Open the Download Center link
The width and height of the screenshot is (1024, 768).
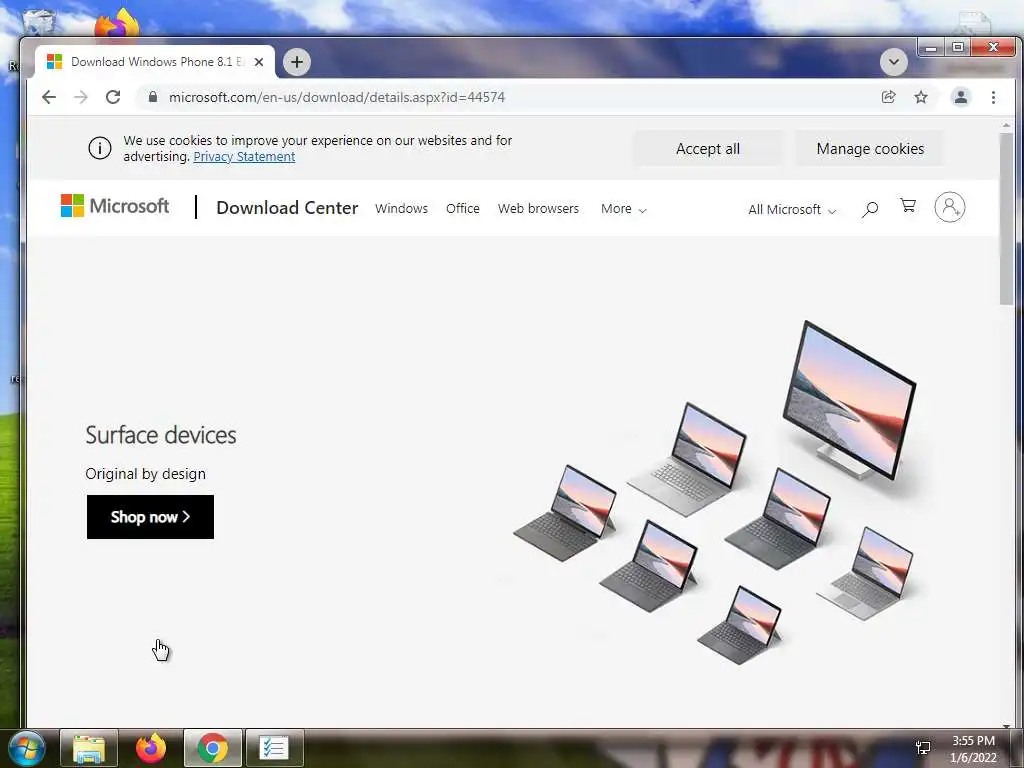tap(287, 208)
